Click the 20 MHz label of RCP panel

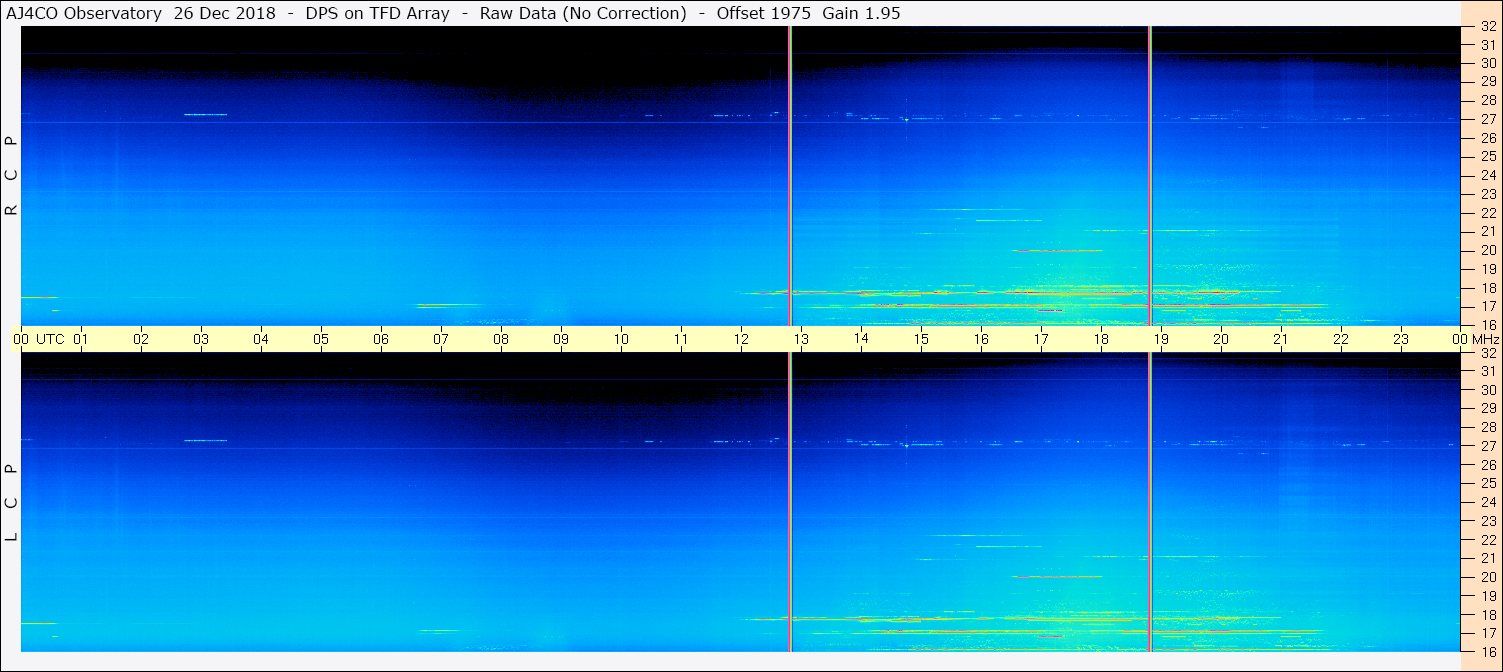[1488, 250]
